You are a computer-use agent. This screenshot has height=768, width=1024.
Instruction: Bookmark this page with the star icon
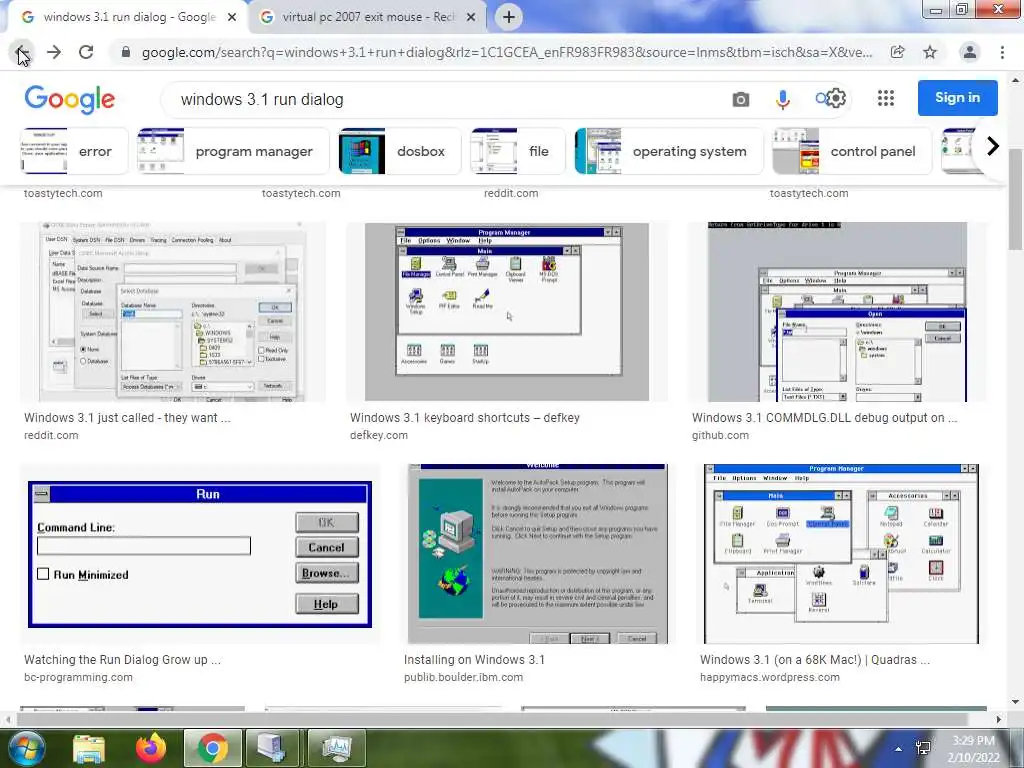point(930,52)
